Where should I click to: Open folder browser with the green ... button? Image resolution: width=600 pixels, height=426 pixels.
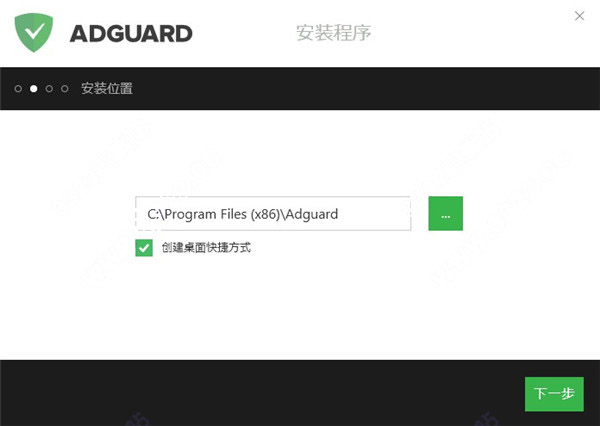(x=445, y=214)
